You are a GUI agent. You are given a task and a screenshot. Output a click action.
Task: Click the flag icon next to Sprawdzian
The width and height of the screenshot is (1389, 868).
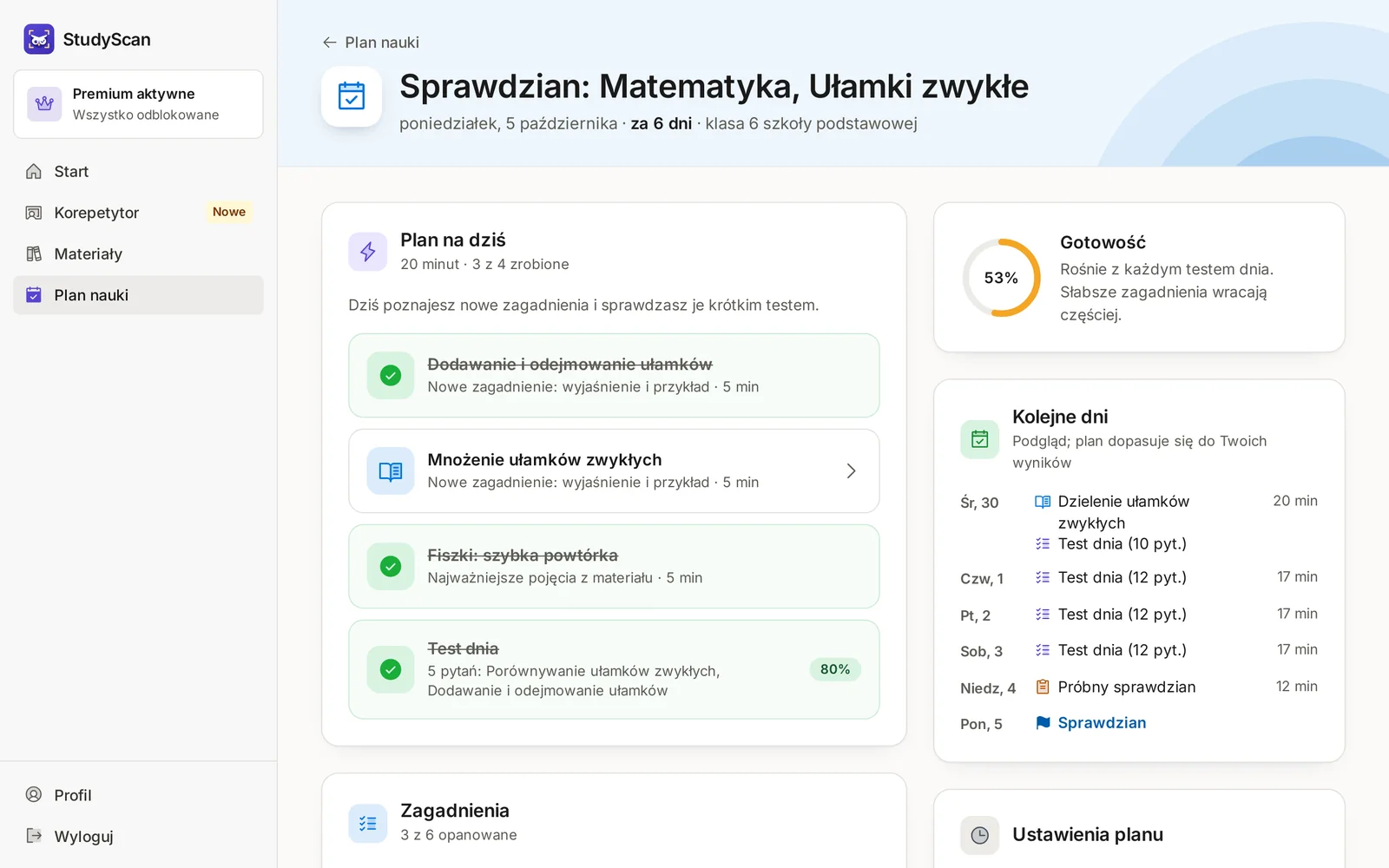[x=1043, y=723]
